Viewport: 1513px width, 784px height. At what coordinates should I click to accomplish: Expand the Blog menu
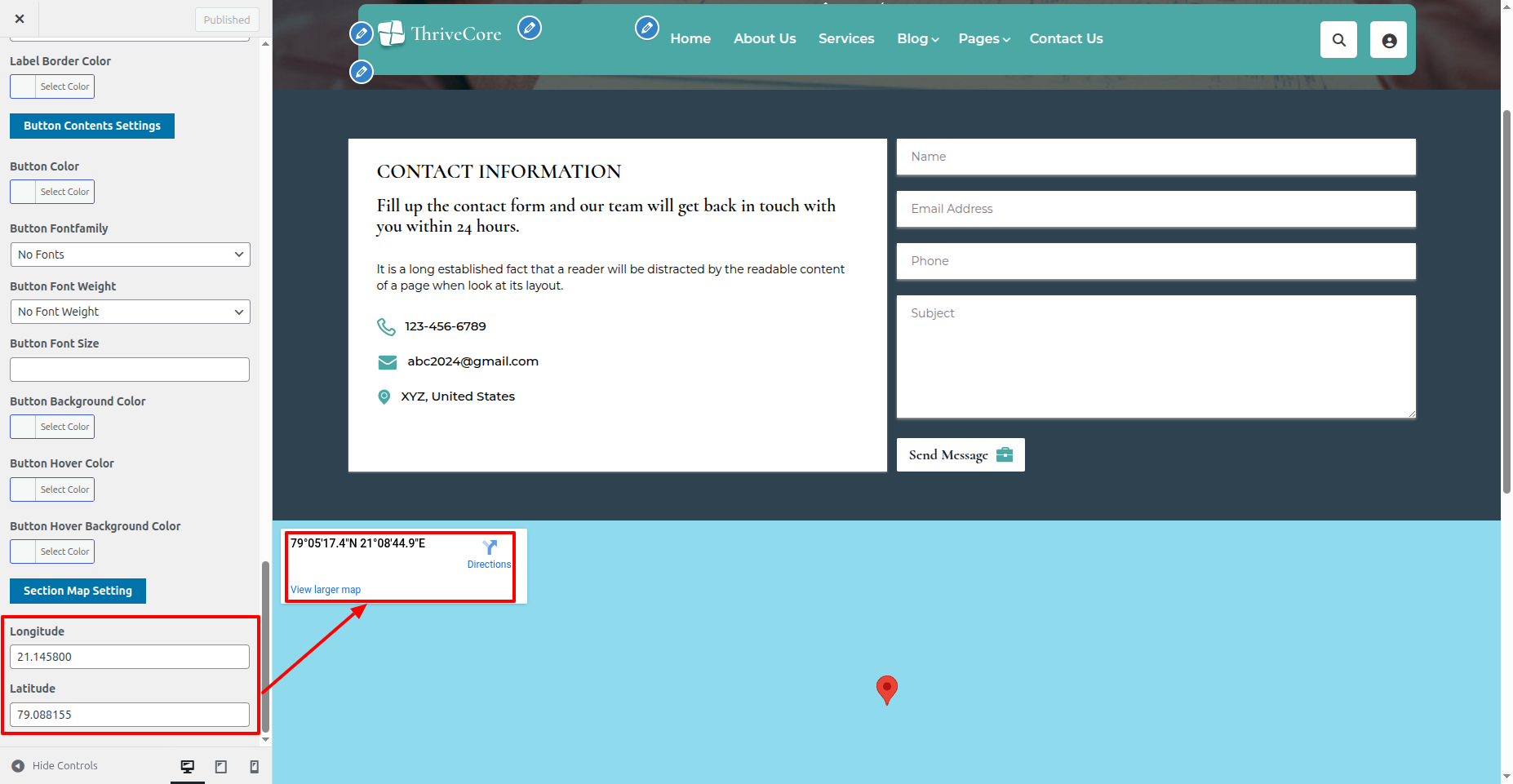point(917,38)
